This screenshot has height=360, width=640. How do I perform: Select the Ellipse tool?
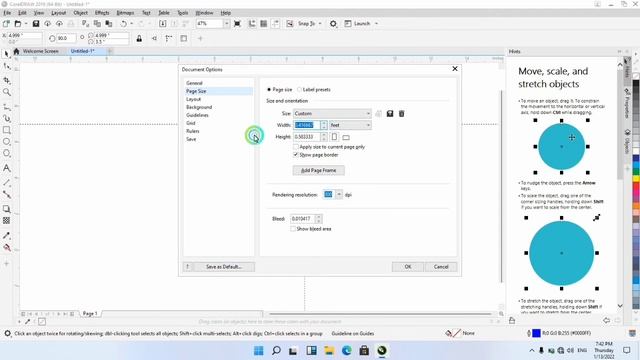pos(7,142)
